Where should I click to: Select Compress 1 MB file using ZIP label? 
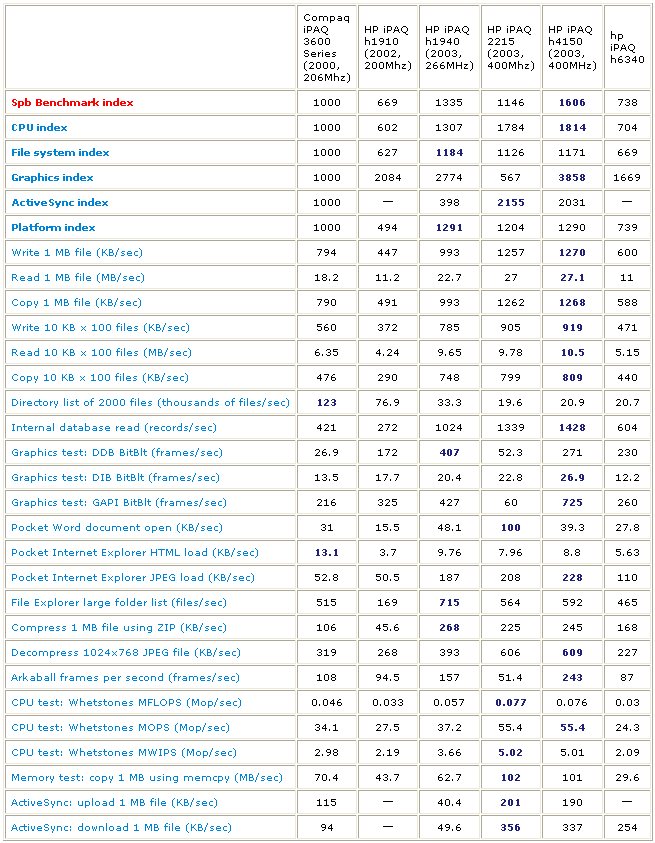pyautogui.click(x=119, y=627)
